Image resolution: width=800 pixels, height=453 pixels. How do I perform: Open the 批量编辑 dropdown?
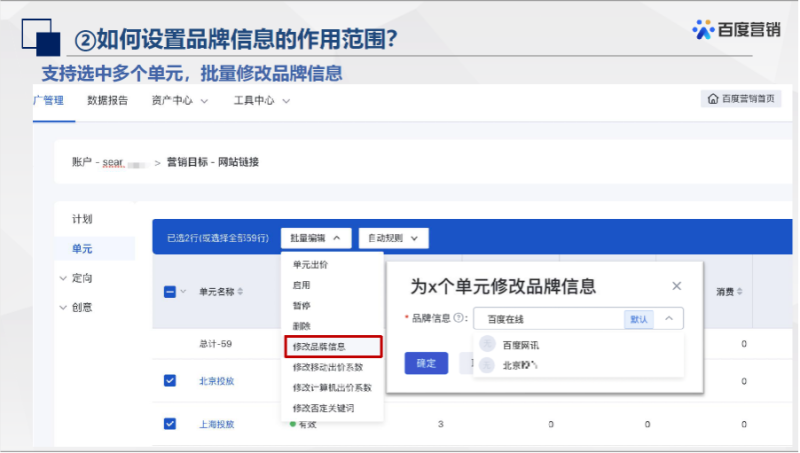(316, 238)
